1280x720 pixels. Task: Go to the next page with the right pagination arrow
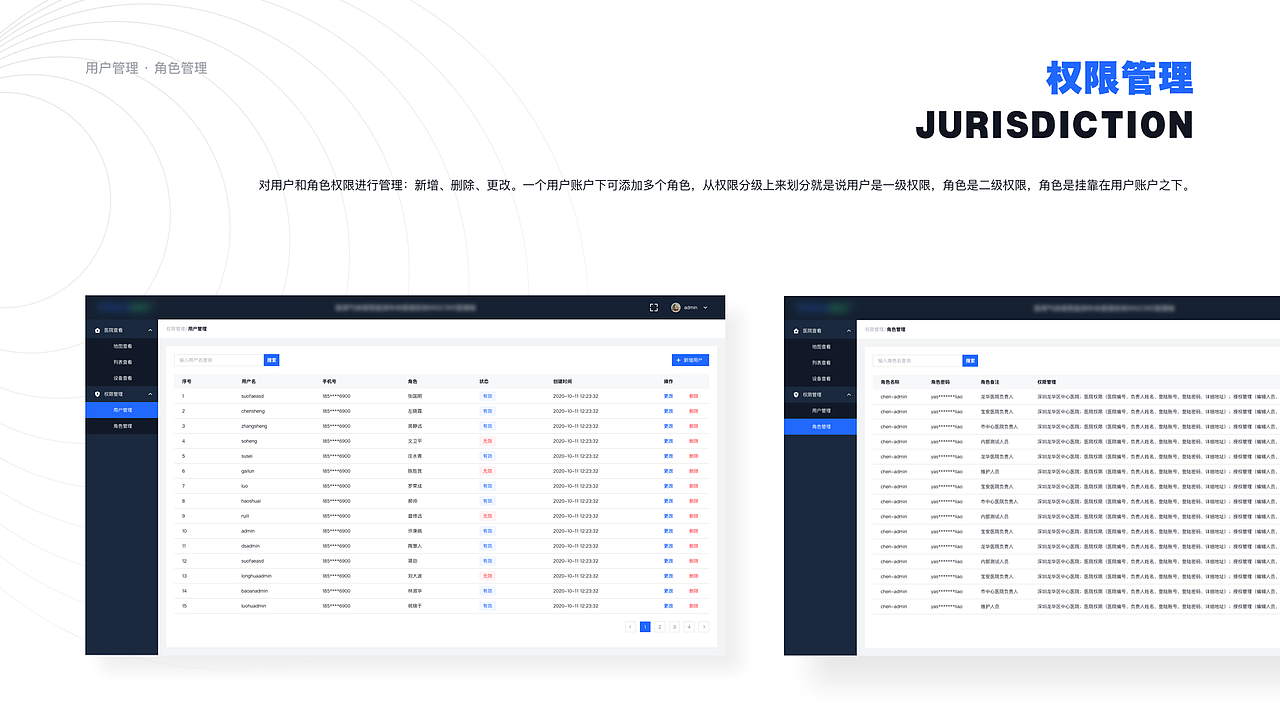point(704,627)
